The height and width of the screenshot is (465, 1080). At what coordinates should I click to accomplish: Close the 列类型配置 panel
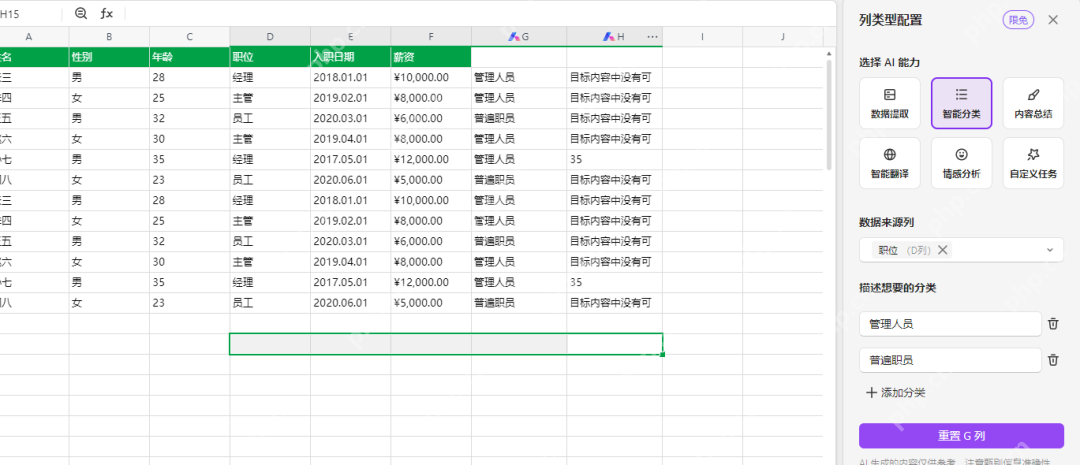click(1052, 20)
